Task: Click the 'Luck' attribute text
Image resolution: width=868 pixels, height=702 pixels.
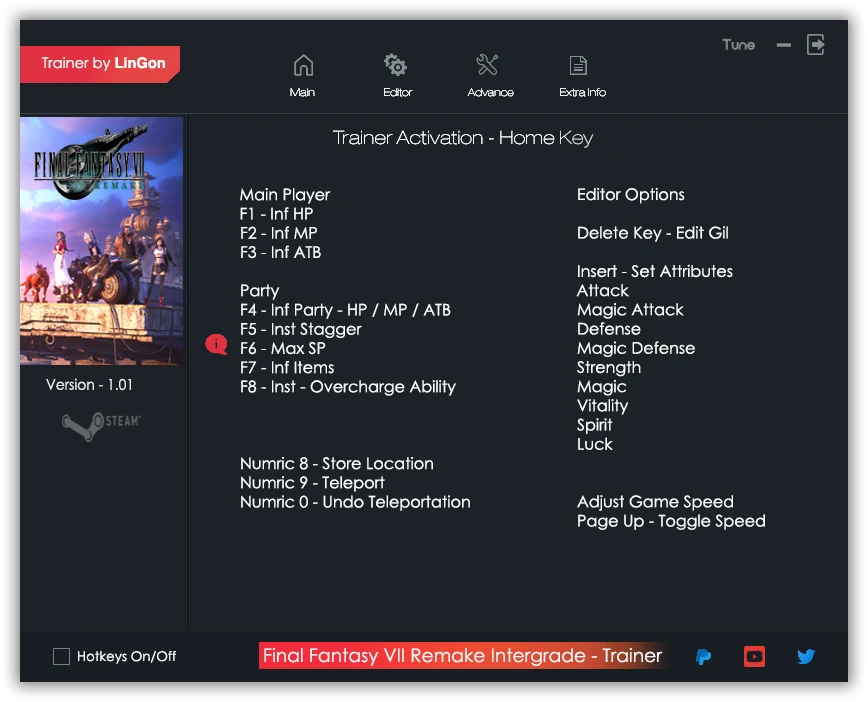Action: [595, 444]
